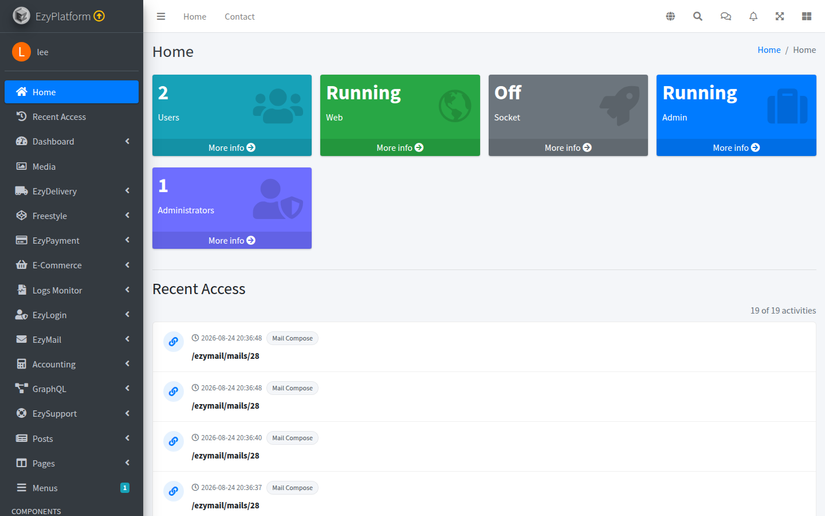The image size is (825, 516).
Task: Expand the Posts submenu chevron
Action: 127,438
